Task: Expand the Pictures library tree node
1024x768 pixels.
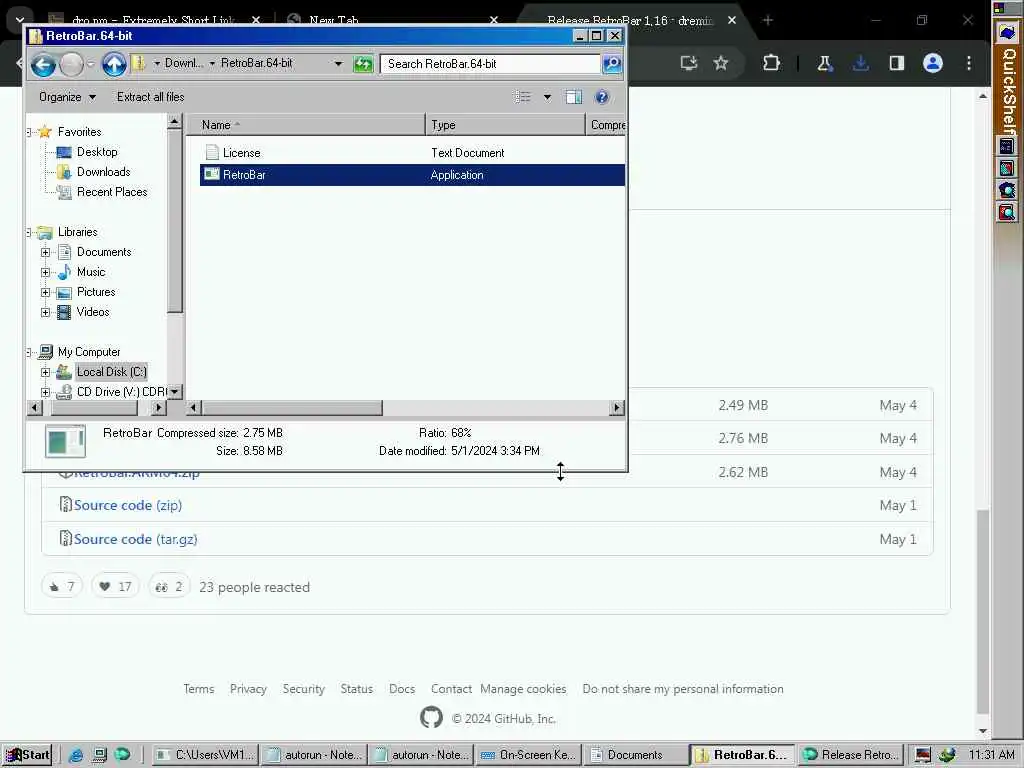Action: (x=45, y=293)
